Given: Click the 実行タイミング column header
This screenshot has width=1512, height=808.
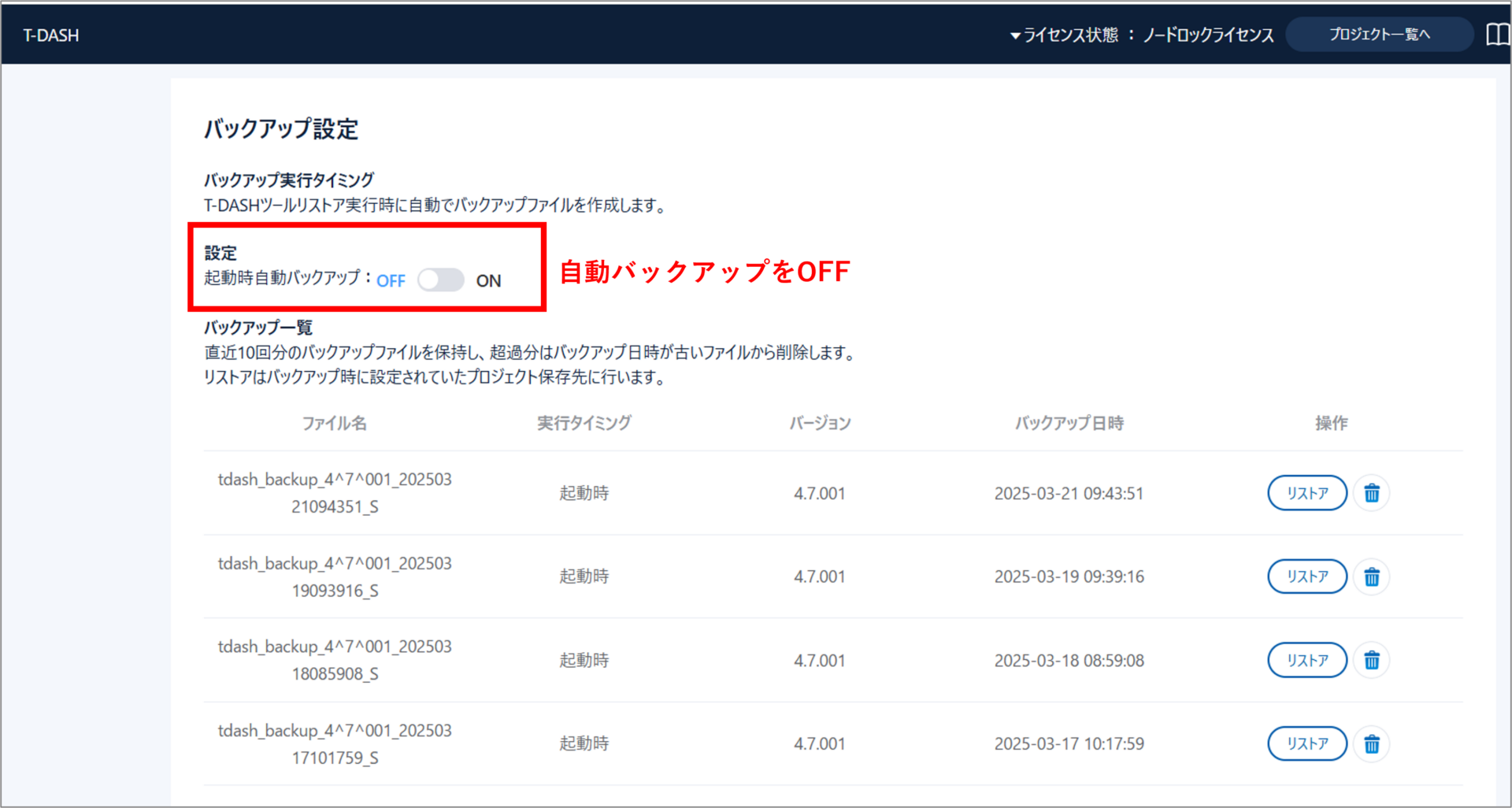Looking at the screenshot, I should point(584,424).
